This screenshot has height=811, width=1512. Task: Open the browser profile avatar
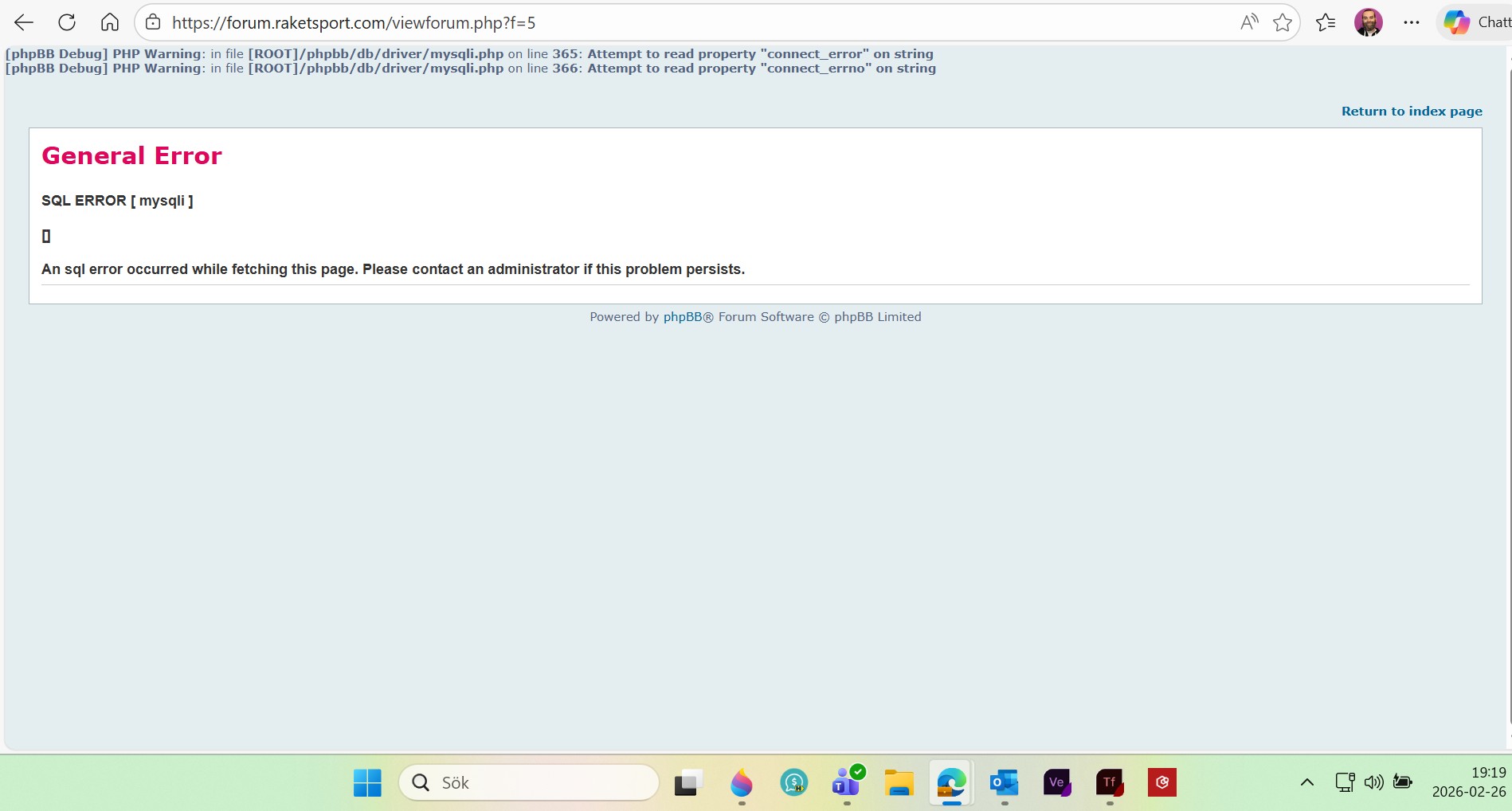pyautogui.click(x=1368, y=22)
